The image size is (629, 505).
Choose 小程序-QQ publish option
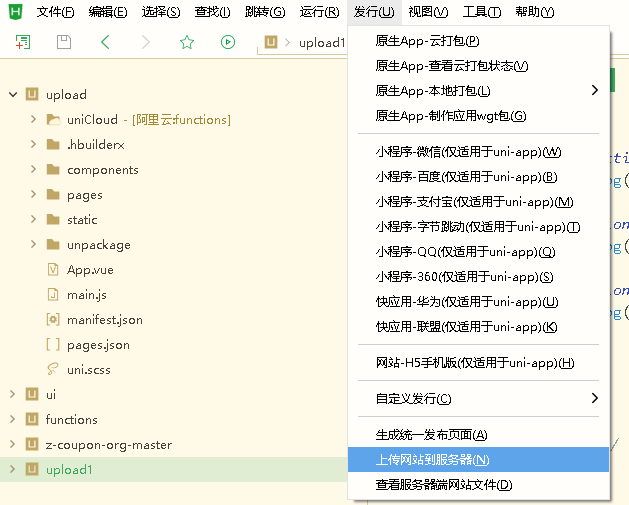tap(478, 252)
